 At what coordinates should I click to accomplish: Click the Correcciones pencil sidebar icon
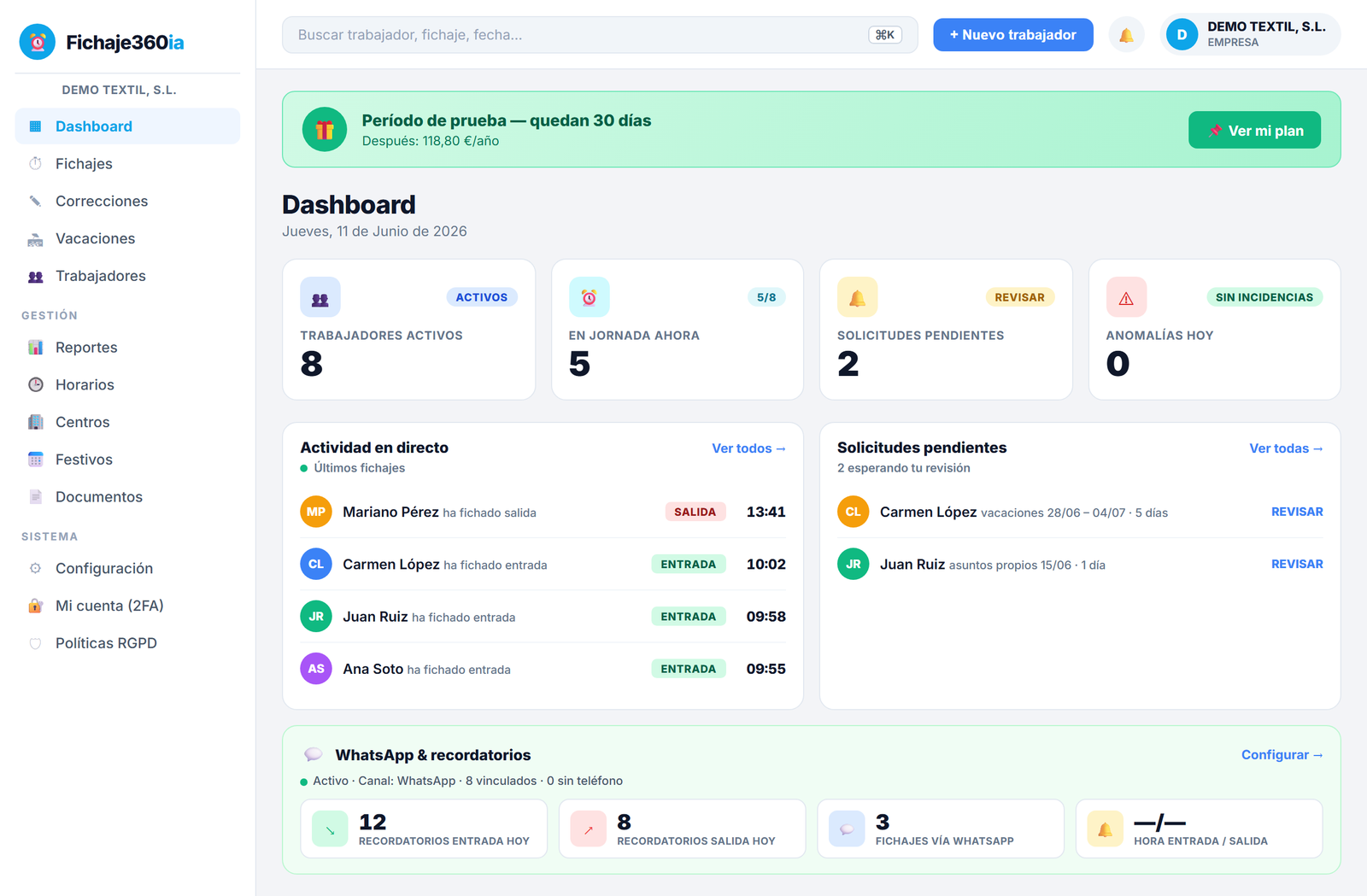click(35, 201)
